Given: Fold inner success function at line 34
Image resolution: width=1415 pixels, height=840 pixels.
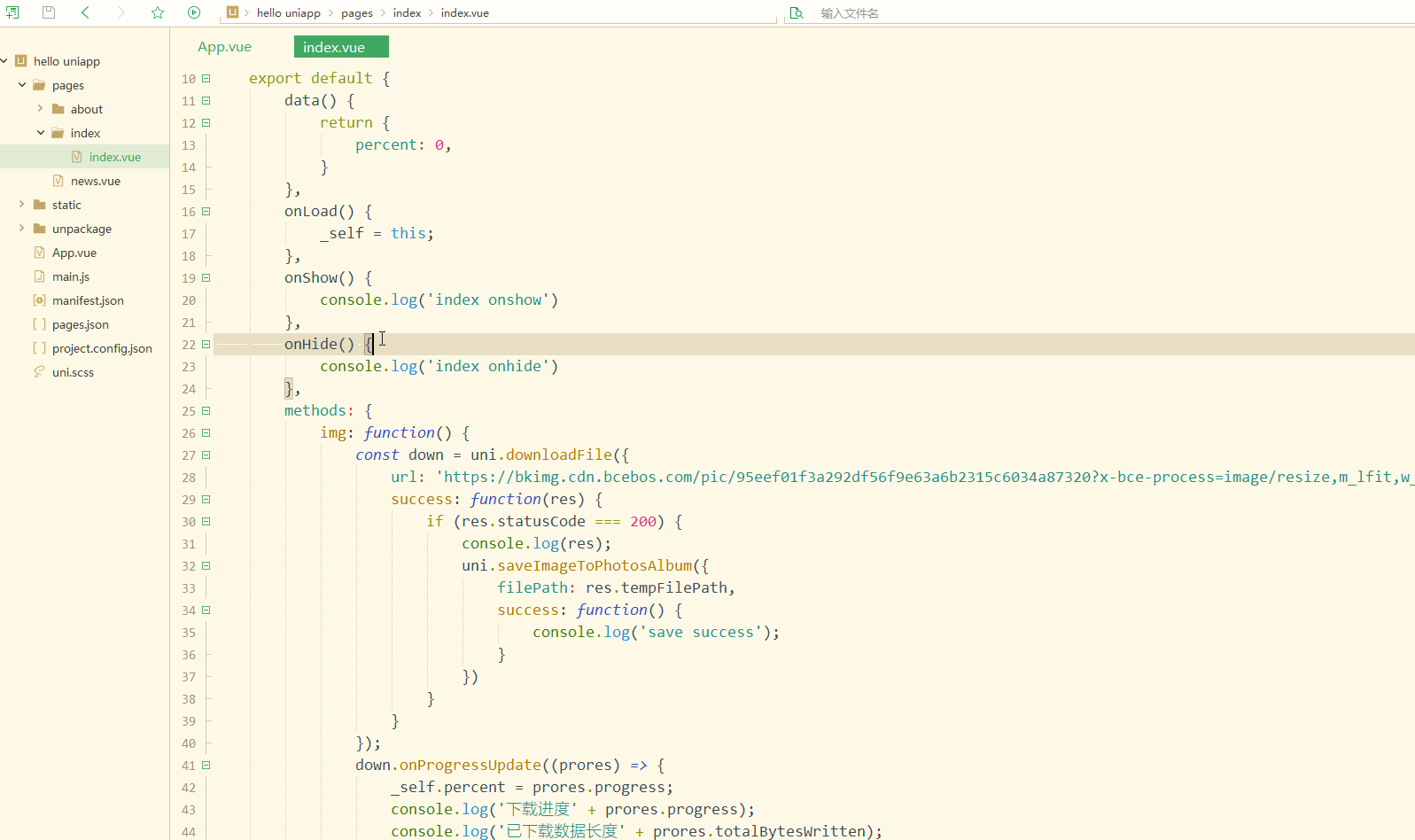Looking at the screenshot, I should click(x=206, y=610).
